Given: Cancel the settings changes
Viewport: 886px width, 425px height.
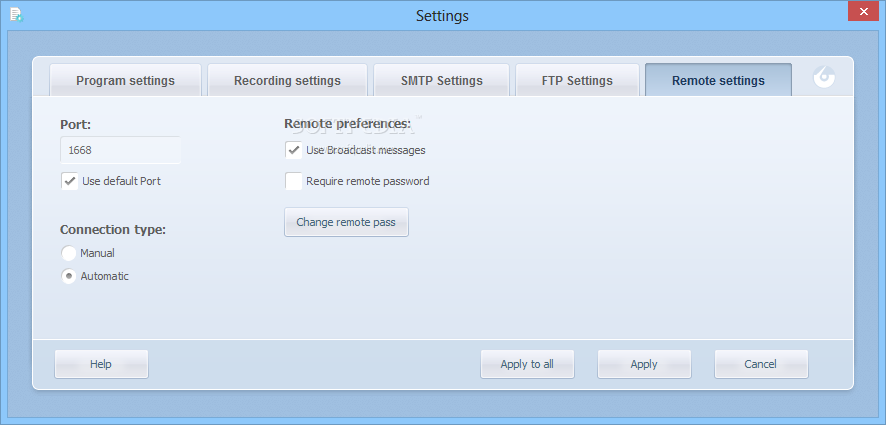Looking at the screenshot, I should click(x=761, y=364).
